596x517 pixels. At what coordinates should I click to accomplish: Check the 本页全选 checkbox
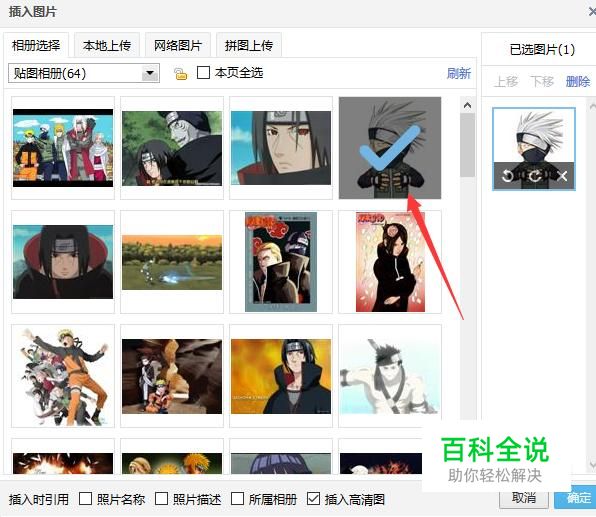pos(203,73)
